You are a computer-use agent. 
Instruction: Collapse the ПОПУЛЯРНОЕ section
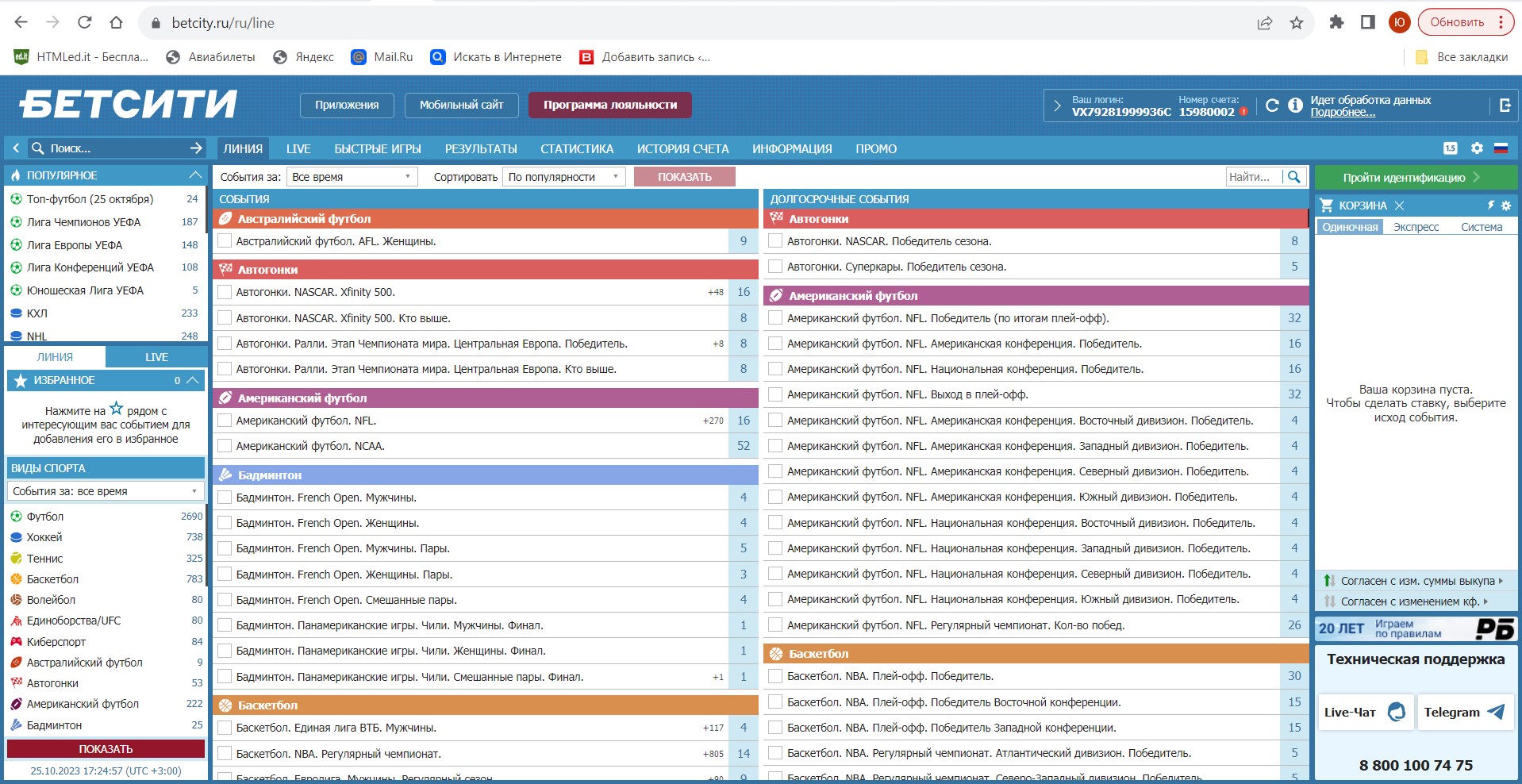194,175
